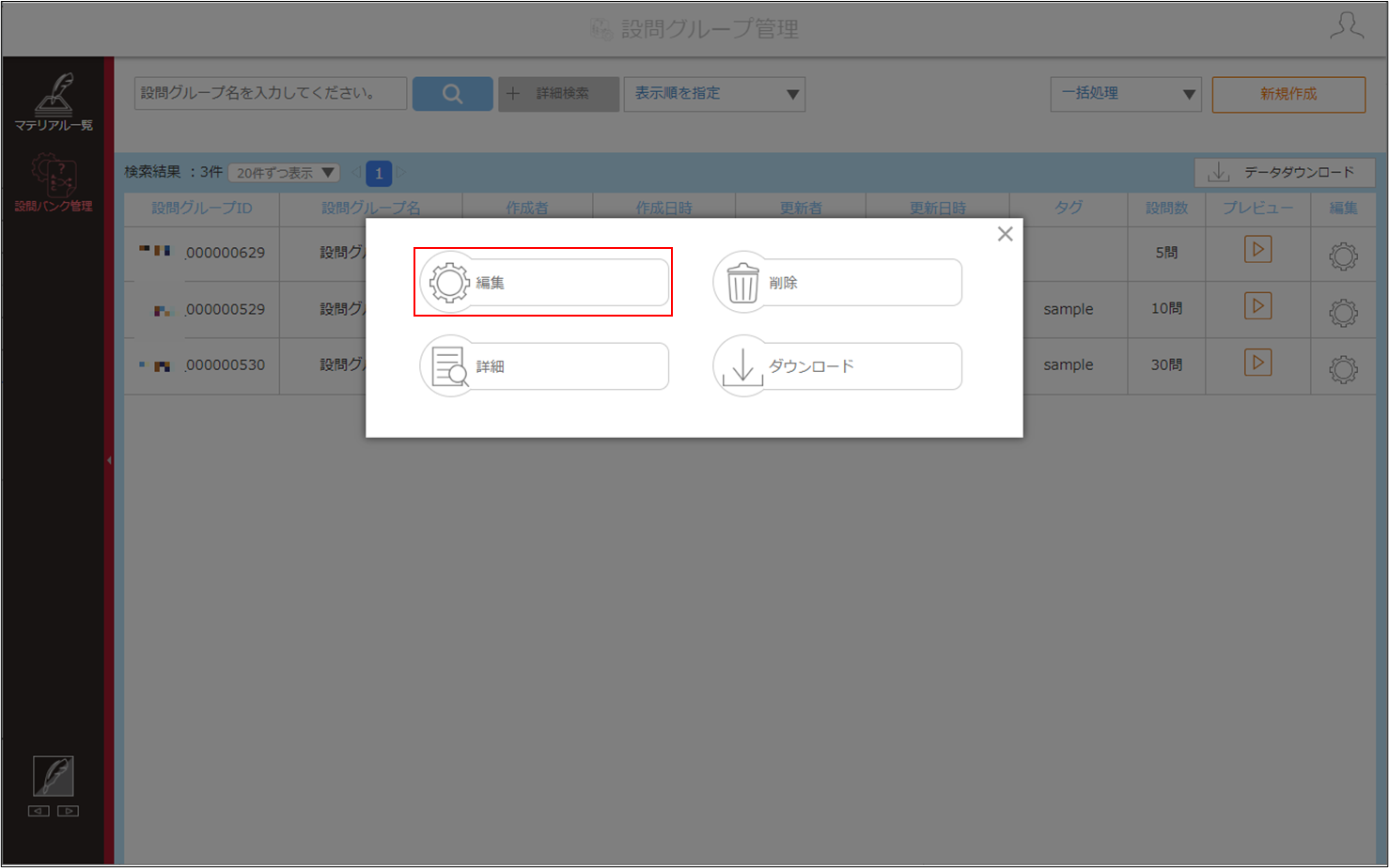Click the ダウンロード arrow icon in popup
1389x868 pixels.
pyautogui.click(x=742, y=366)
